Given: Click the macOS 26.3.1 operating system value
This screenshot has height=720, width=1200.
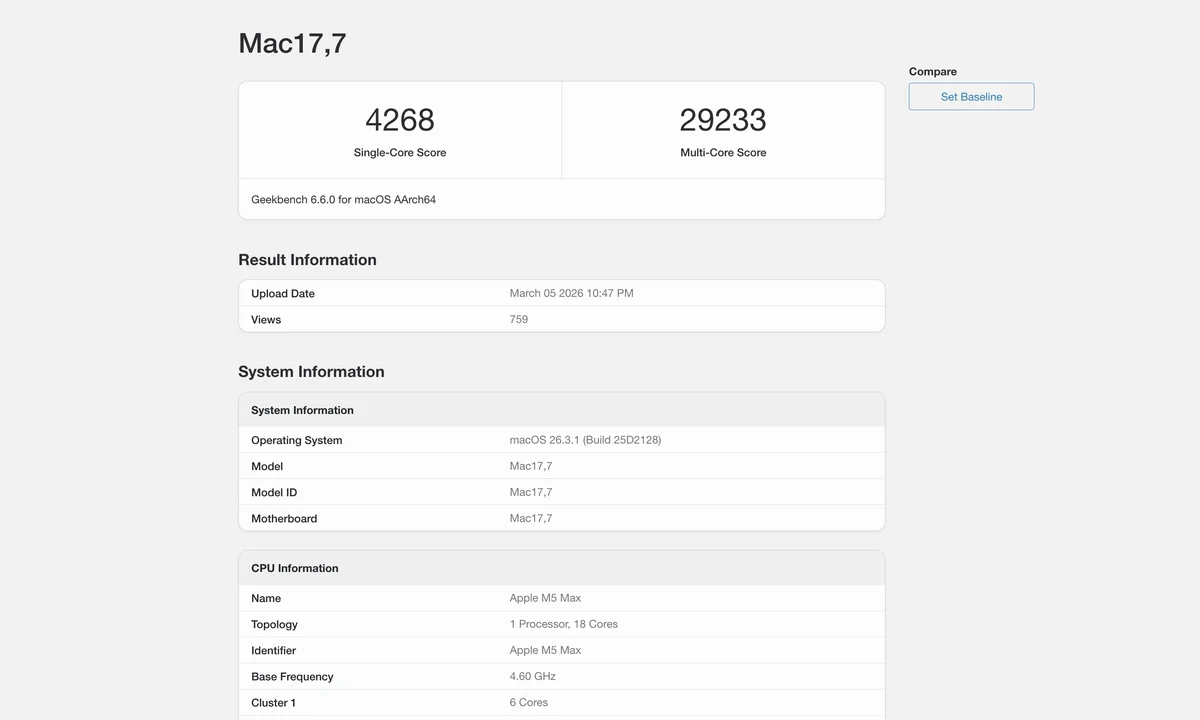Looking at the screenshot, I should tap(585, 440).
